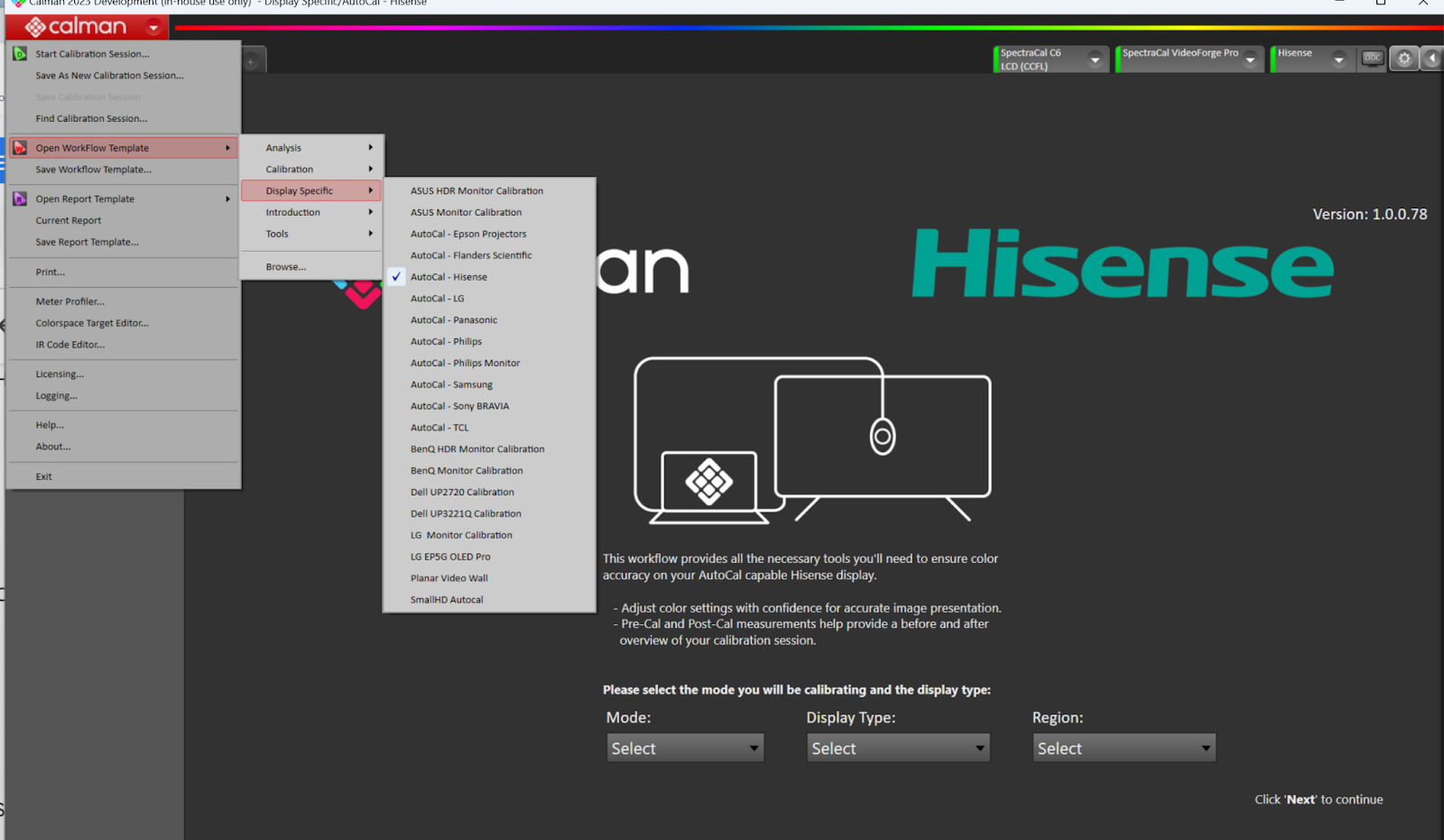This screenshot has width=1444, height=840.
Task: Select AutoCal - Sony BRAVIA workflow
Action: click(489, 407)
